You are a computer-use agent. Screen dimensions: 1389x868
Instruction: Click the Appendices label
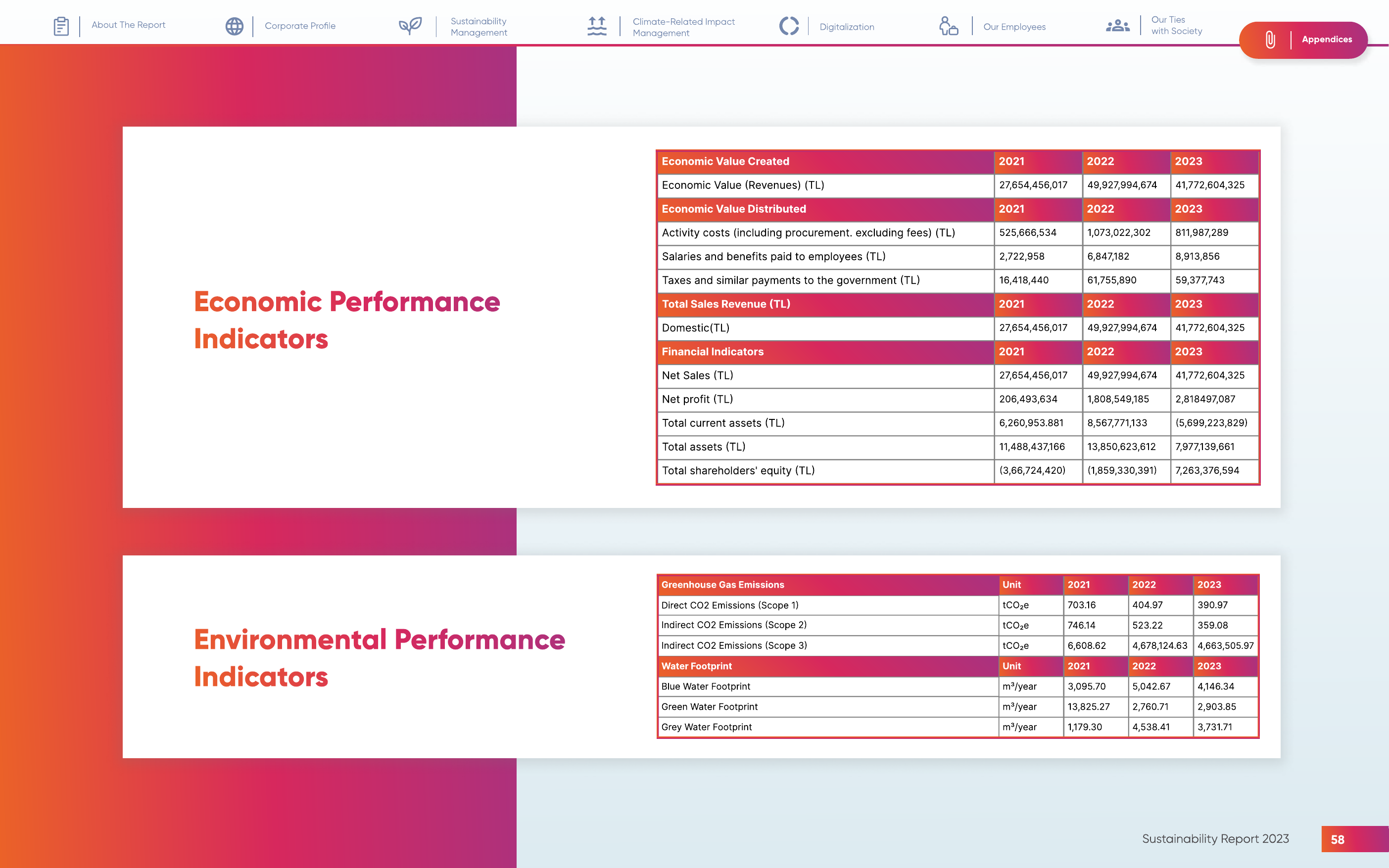(x=1327, y=40)
